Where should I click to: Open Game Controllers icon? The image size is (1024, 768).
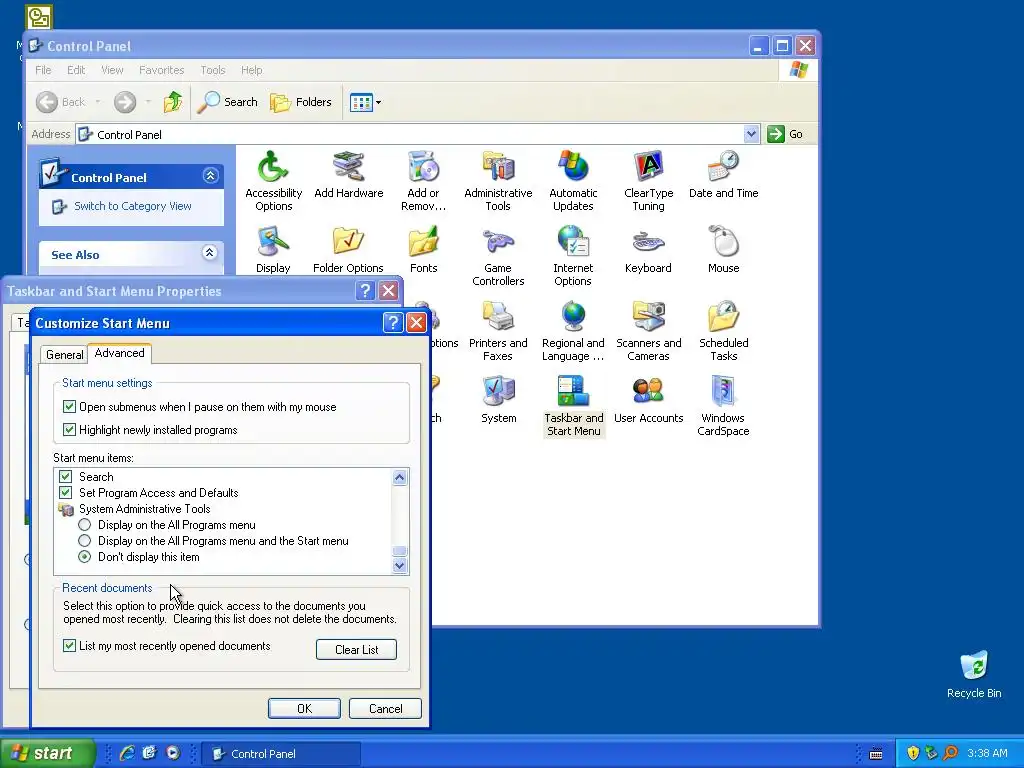coord(498,256)
